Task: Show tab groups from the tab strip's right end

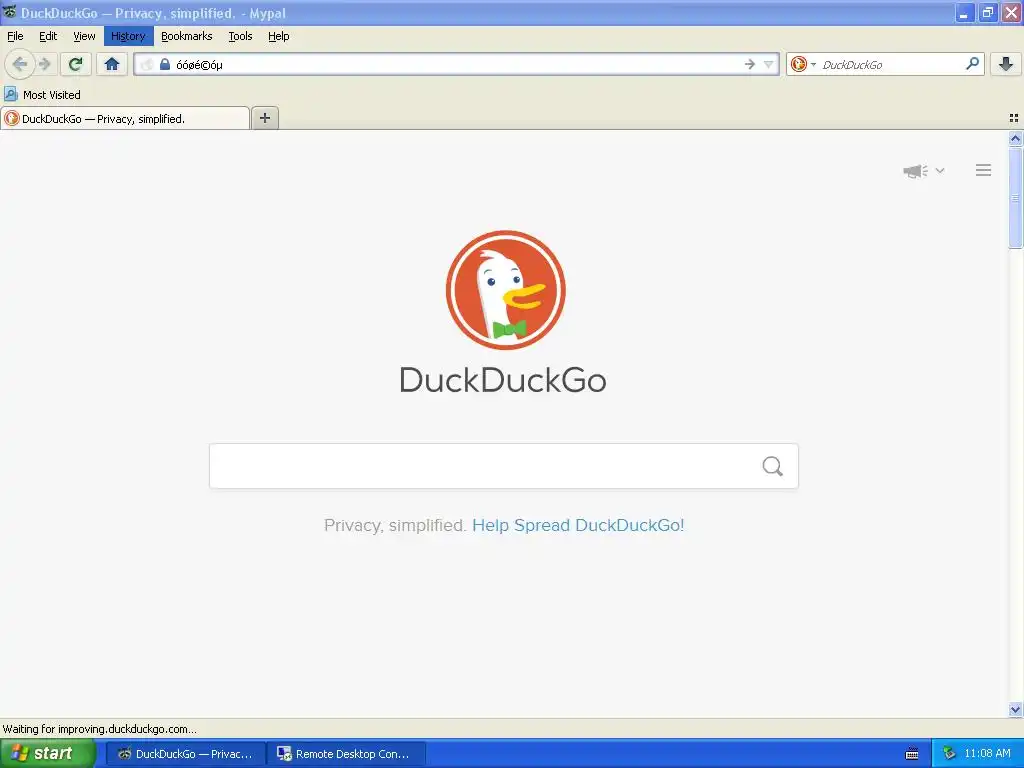Action: coord(1014,118)
